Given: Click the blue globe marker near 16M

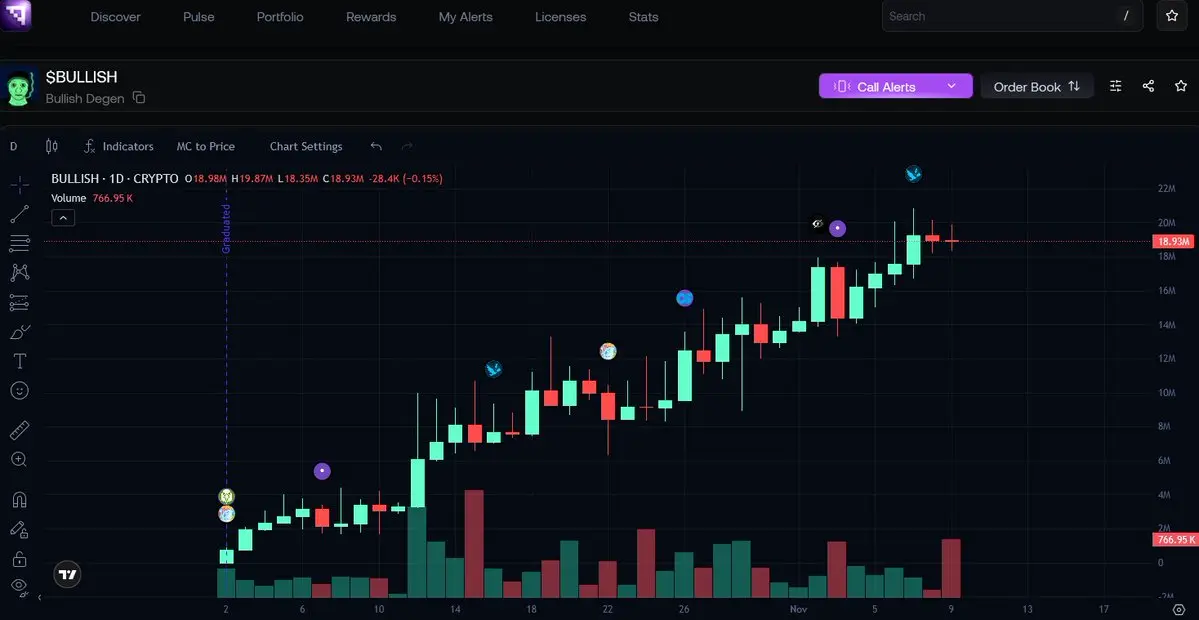Looking at the screenshot, I should [684, 298].
